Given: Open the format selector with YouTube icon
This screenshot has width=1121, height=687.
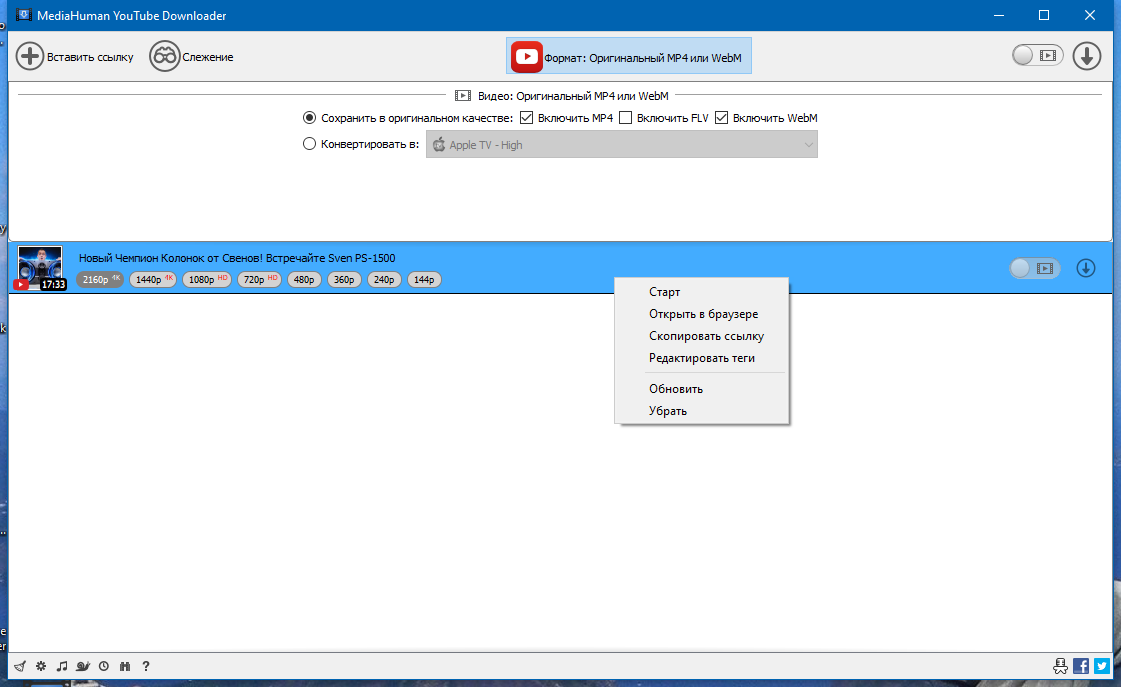Looking at the screenshot, I should click(628, 56).
